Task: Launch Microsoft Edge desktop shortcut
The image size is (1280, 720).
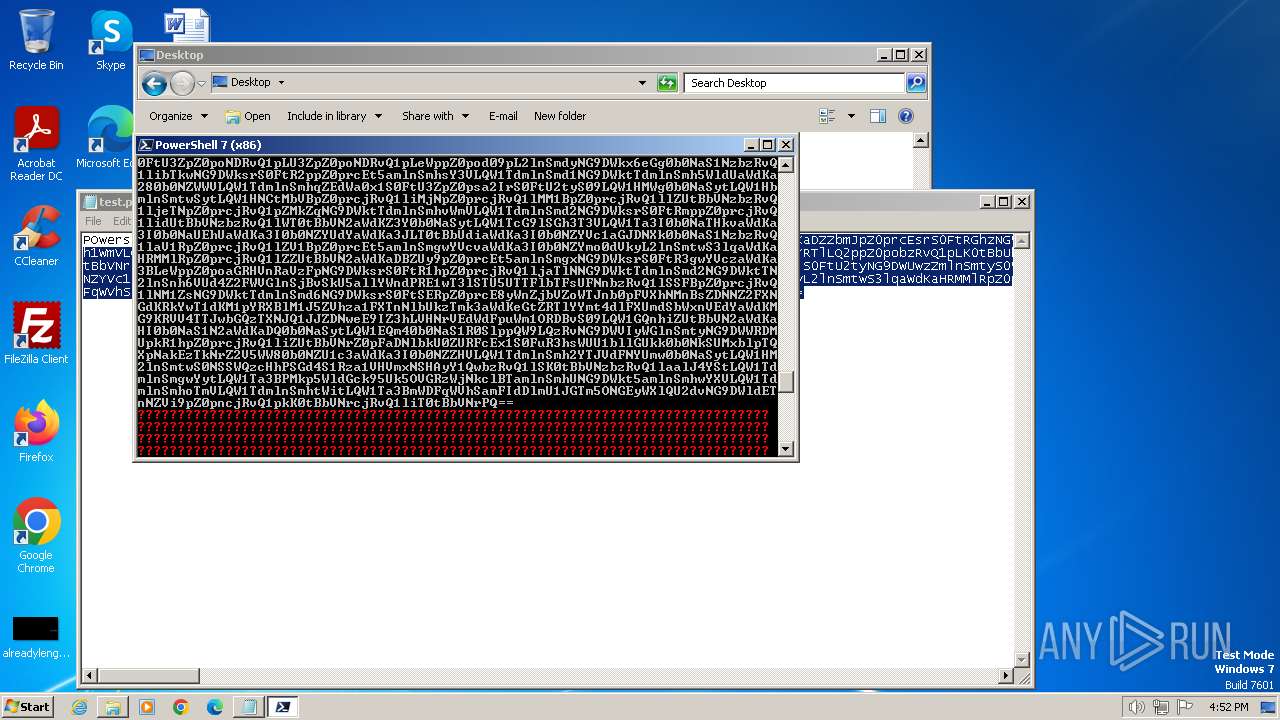Action: coord(108,138)
